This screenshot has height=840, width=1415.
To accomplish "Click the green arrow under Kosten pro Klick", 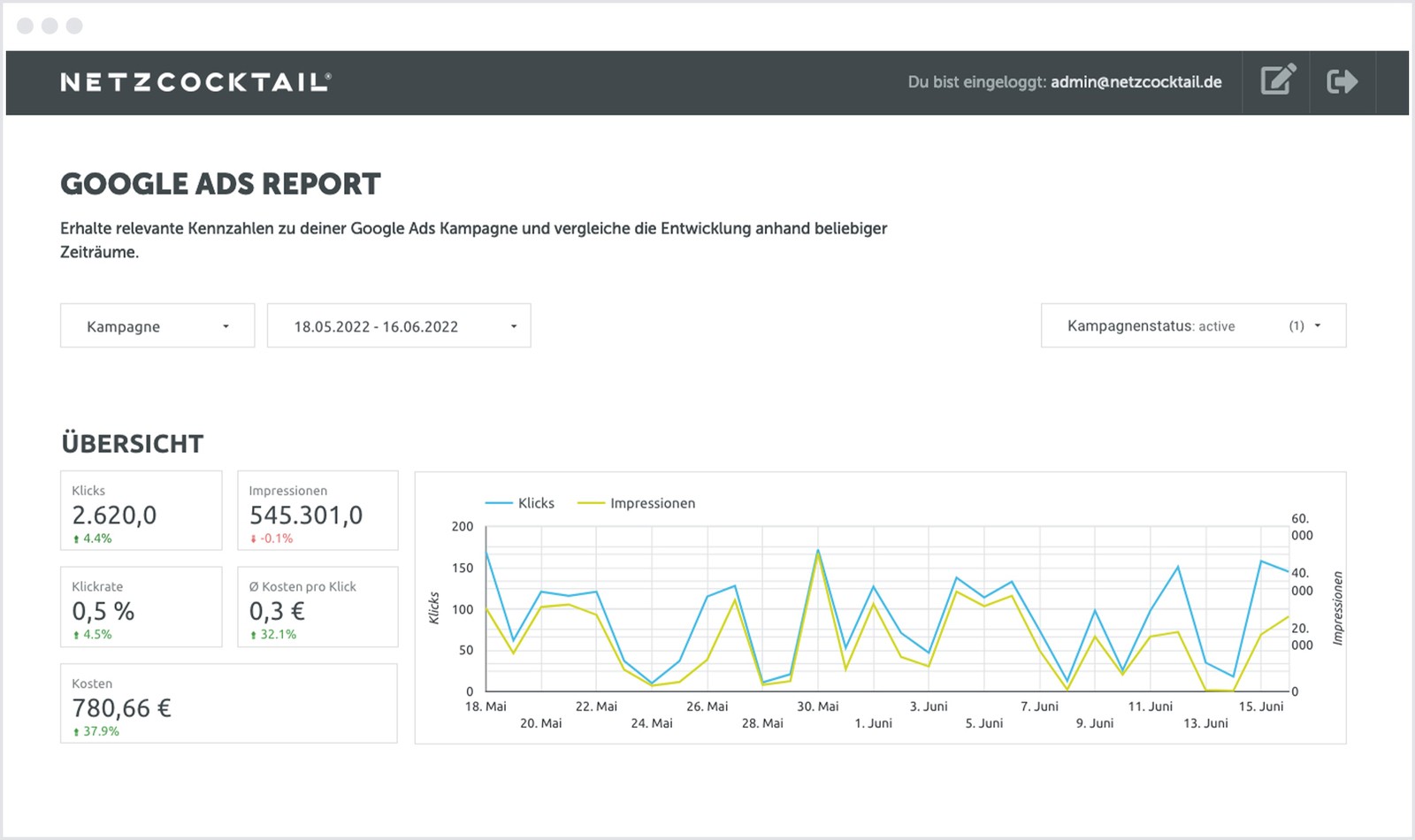I will 254,636.
